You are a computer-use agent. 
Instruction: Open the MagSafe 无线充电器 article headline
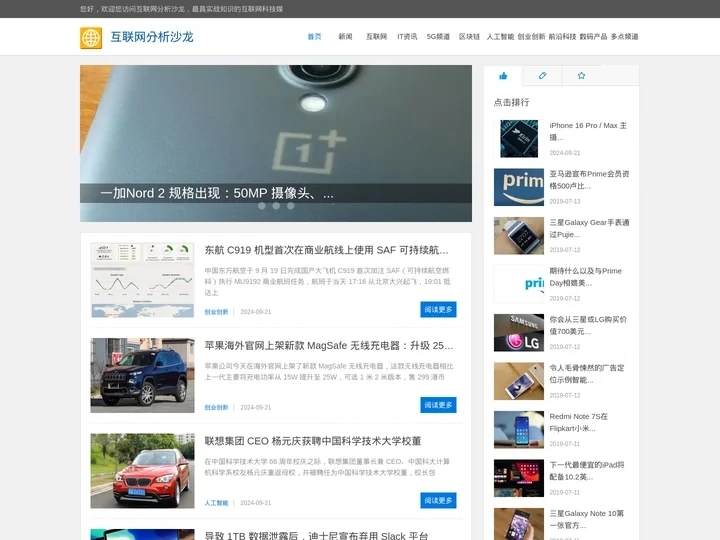point(329,346)
